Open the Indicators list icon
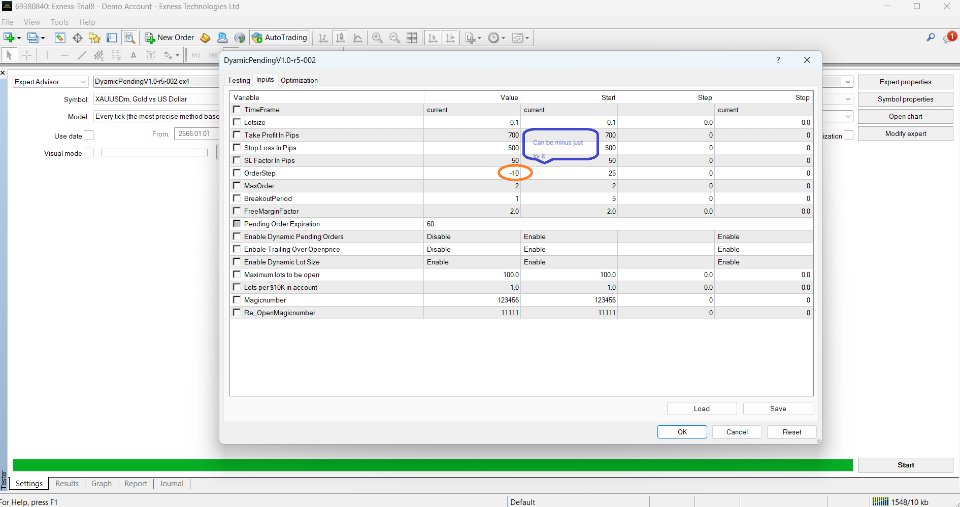The height and width of the screenshot is (507, 960). [x=470, y=37]
